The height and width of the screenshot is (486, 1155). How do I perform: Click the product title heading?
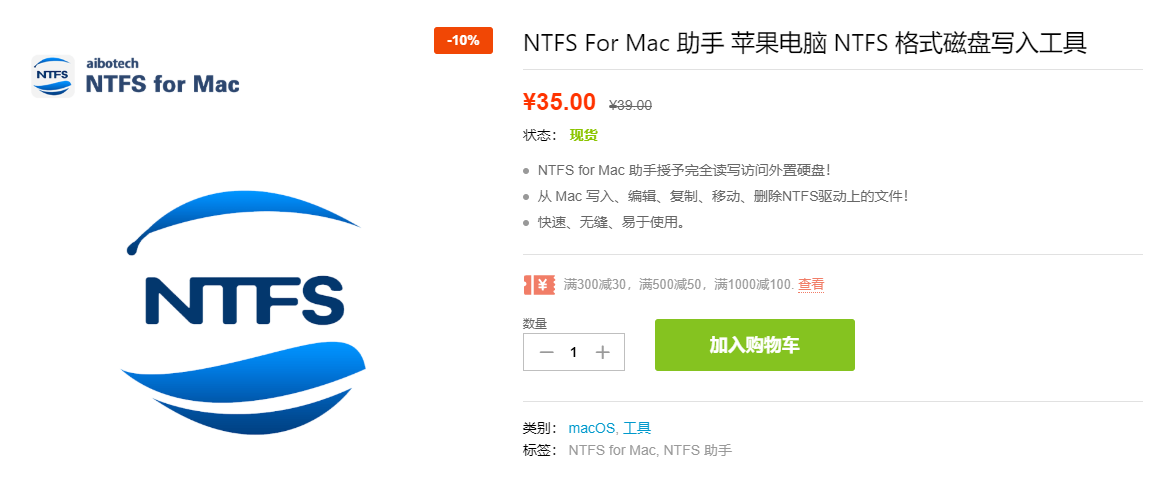[x=805, y=43]
